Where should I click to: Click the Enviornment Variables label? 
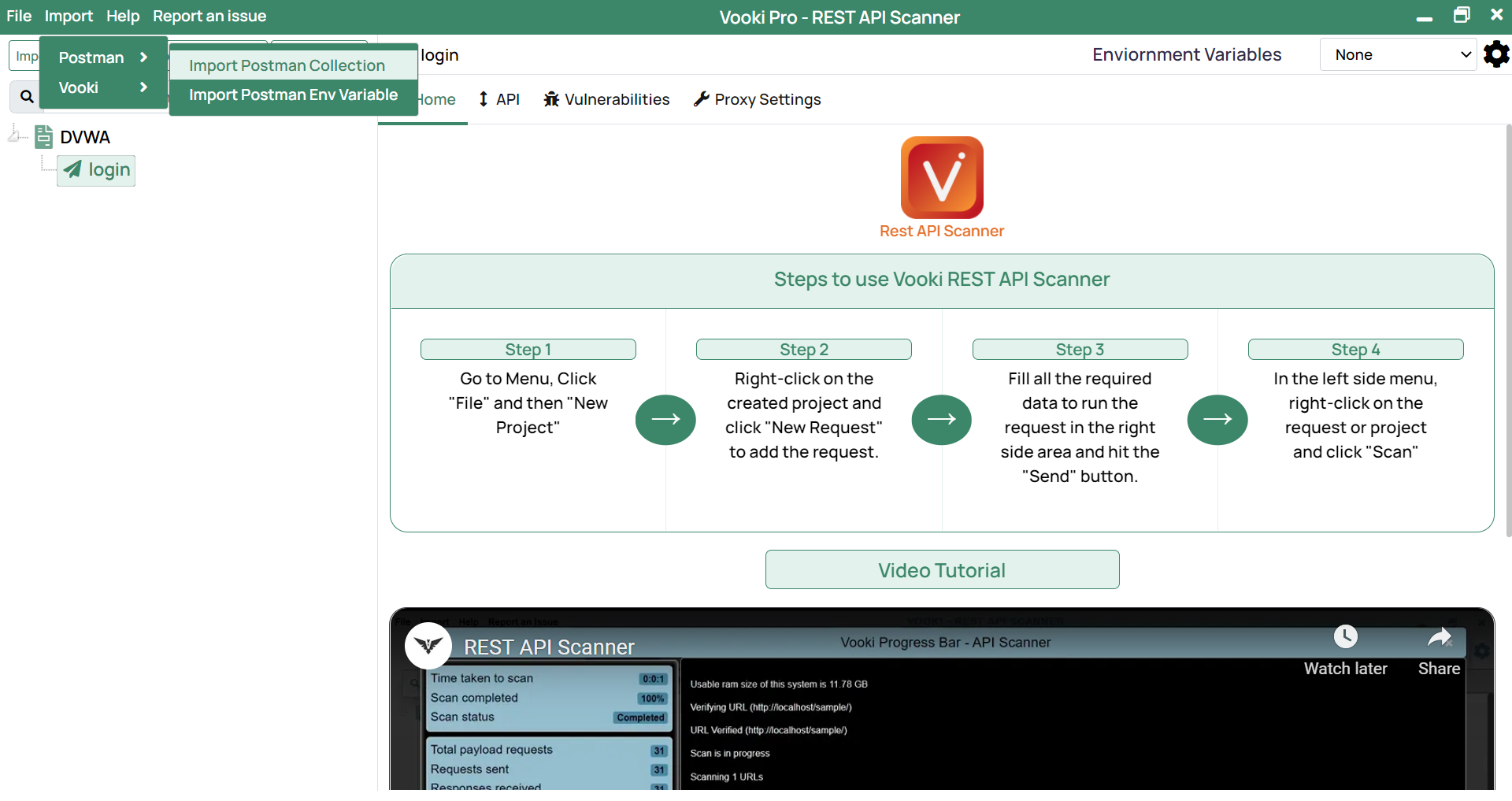pos(1187,54)
